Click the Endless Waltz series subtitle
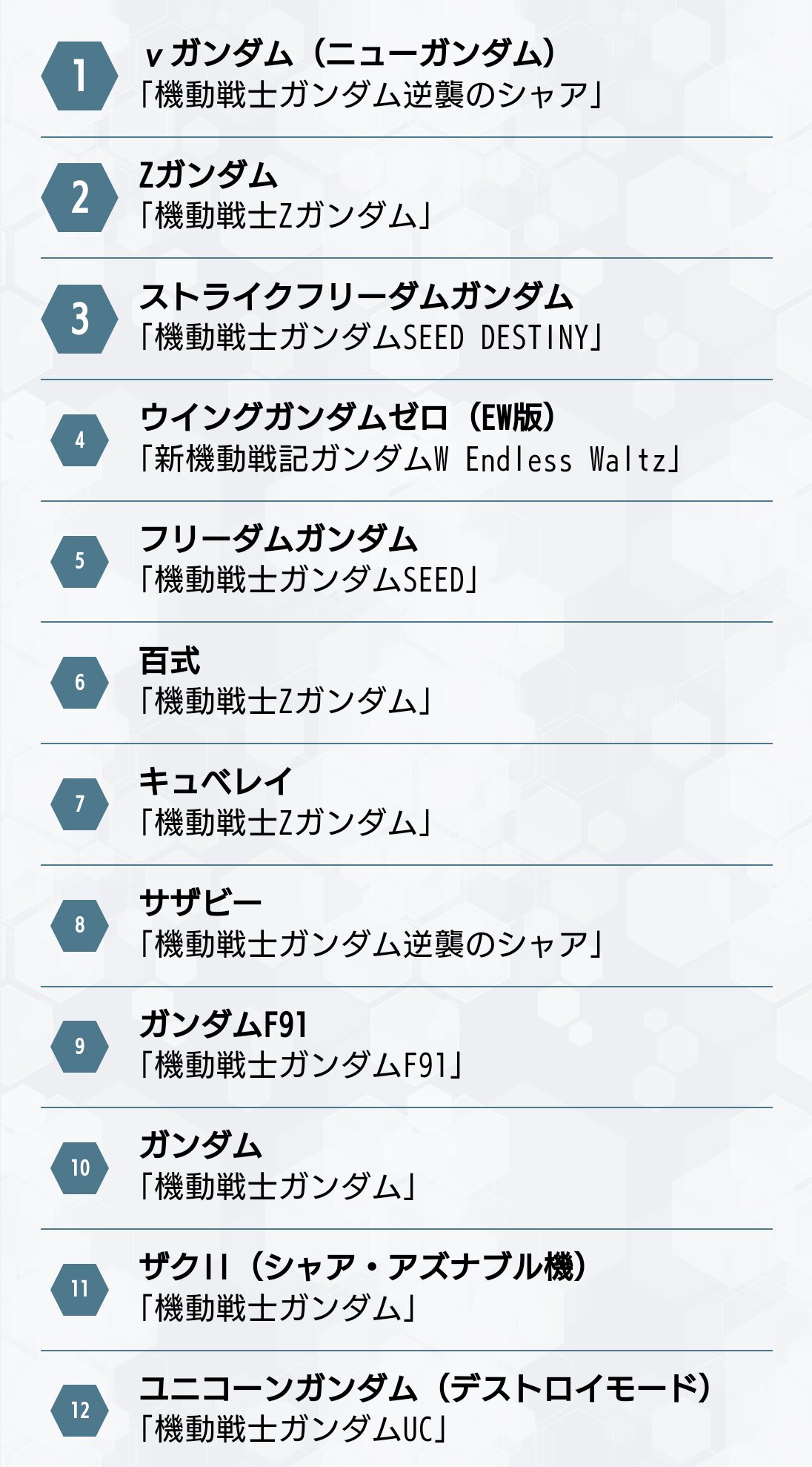 (410, 459)
